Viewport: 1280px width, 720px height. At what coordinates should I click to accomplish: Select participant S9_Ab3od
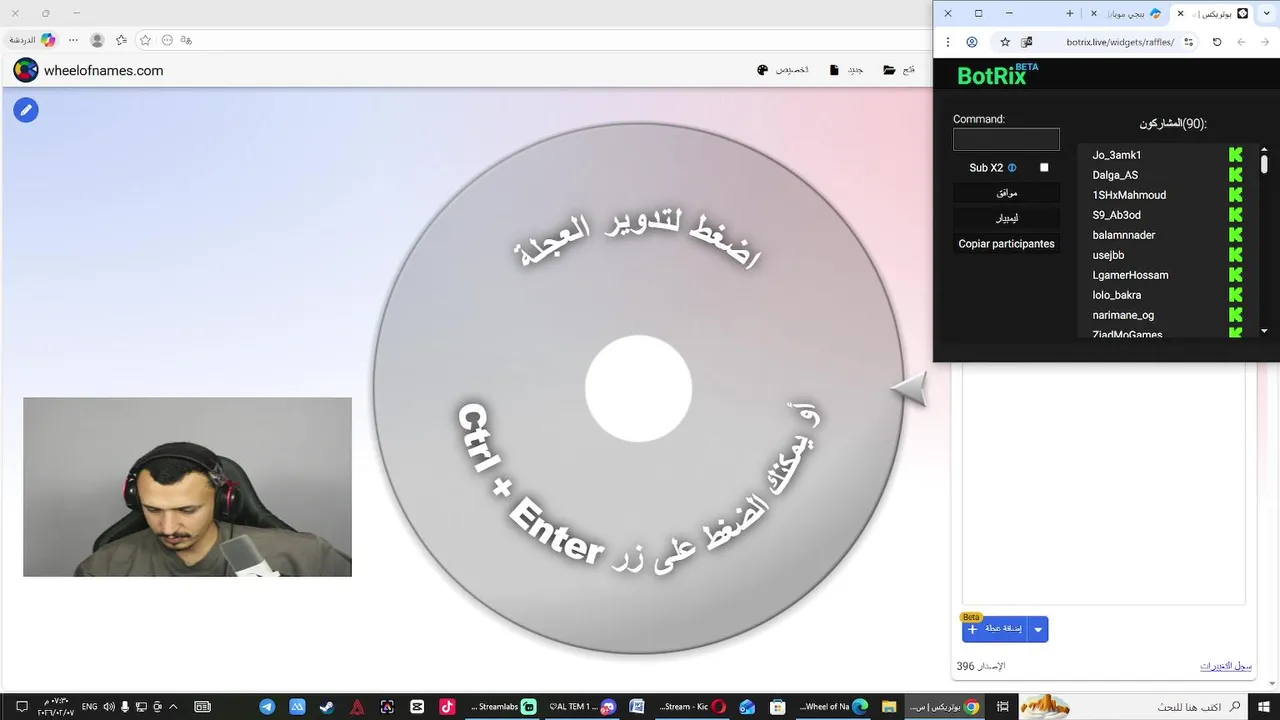point(1116,215)
